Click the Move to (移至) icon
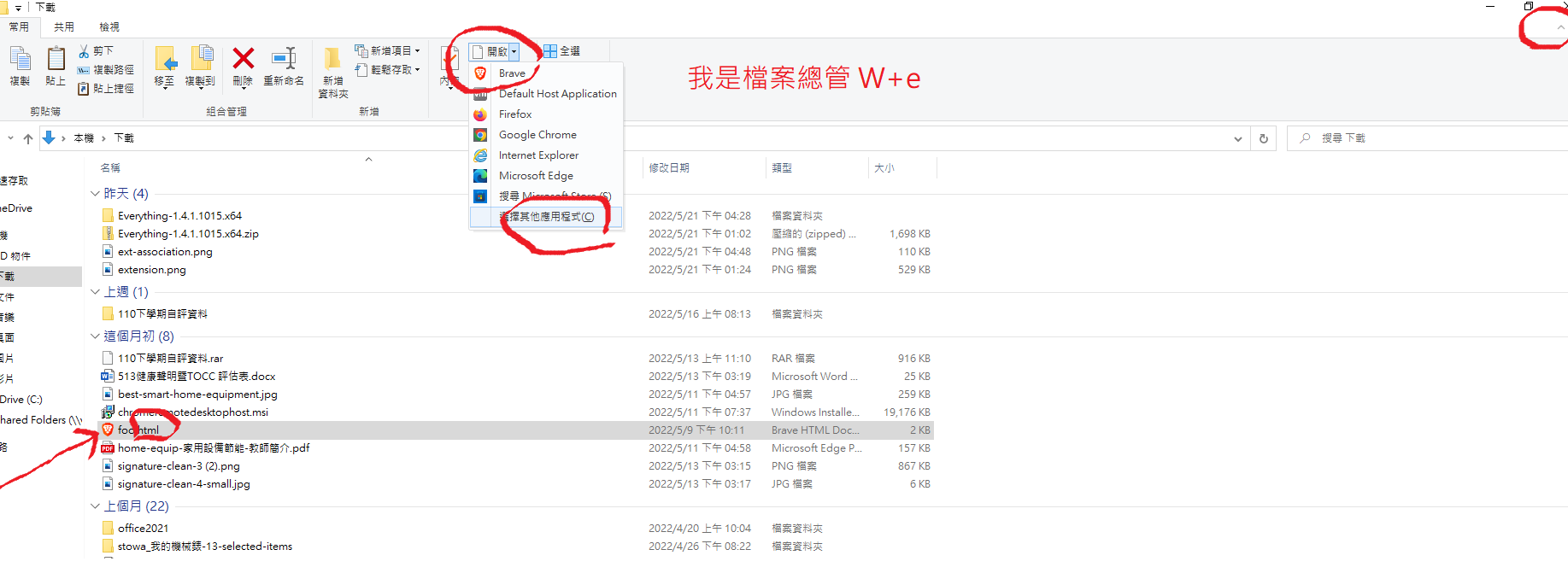 pyautogui.click(x=165, y=60)
